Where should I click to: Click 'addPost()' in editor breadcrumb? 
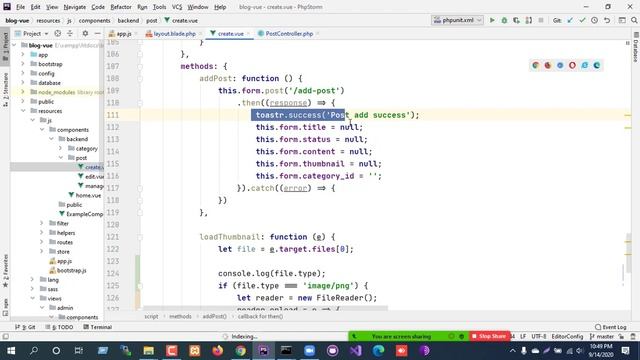[x=215, y=316]
